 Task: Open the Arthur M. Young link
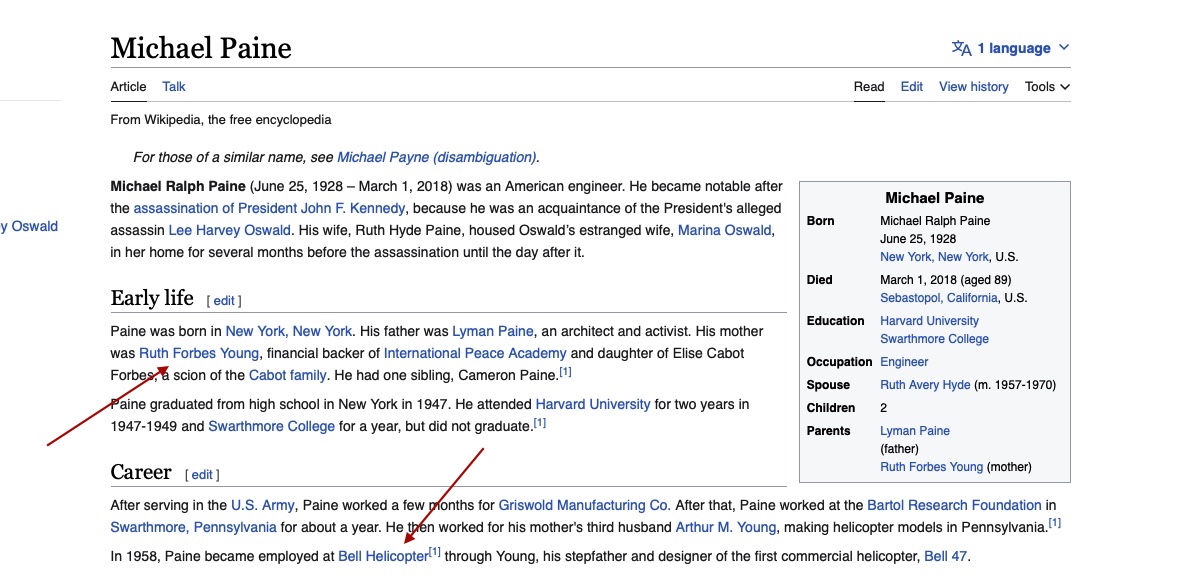[725, 528]
